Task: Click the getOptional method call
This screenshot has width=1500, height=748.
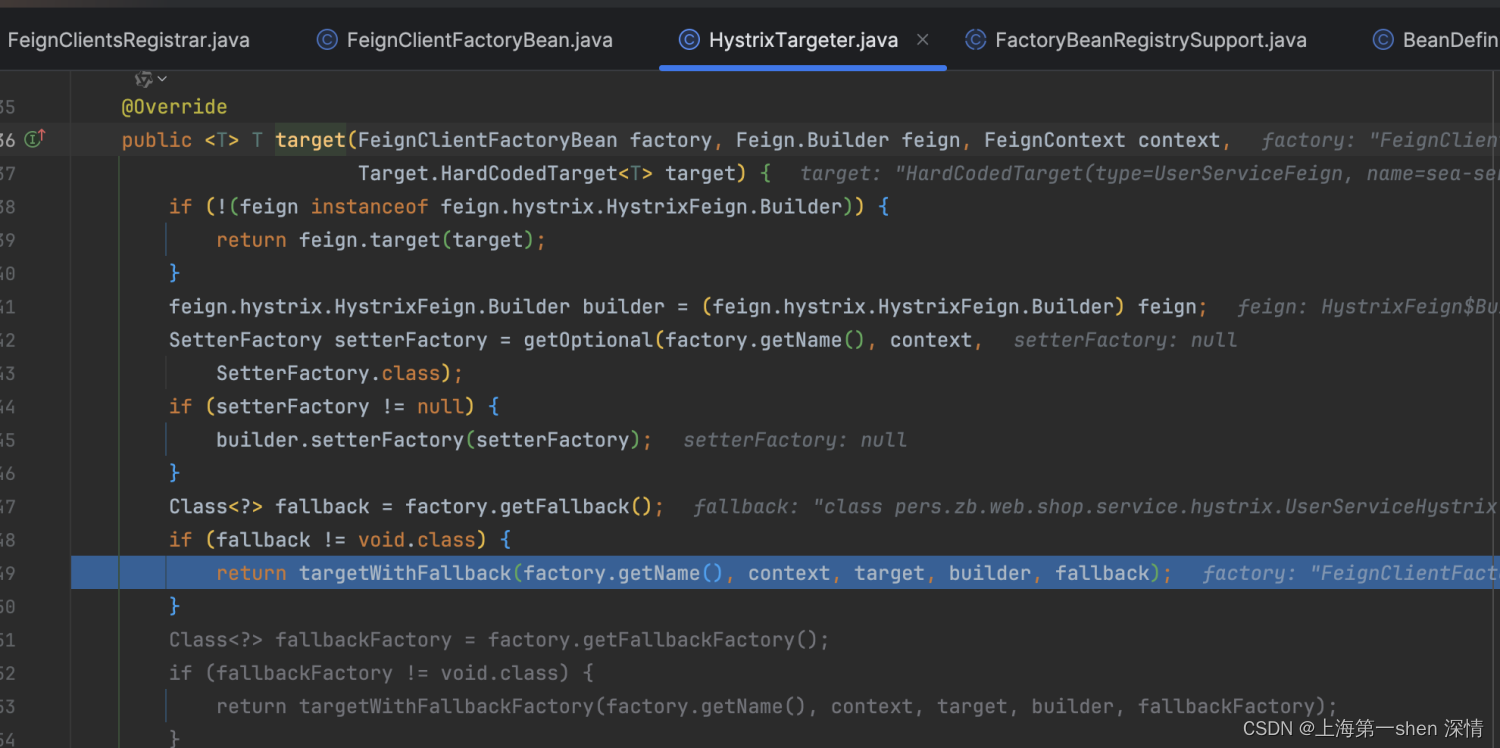Action: tap(588, 340)
